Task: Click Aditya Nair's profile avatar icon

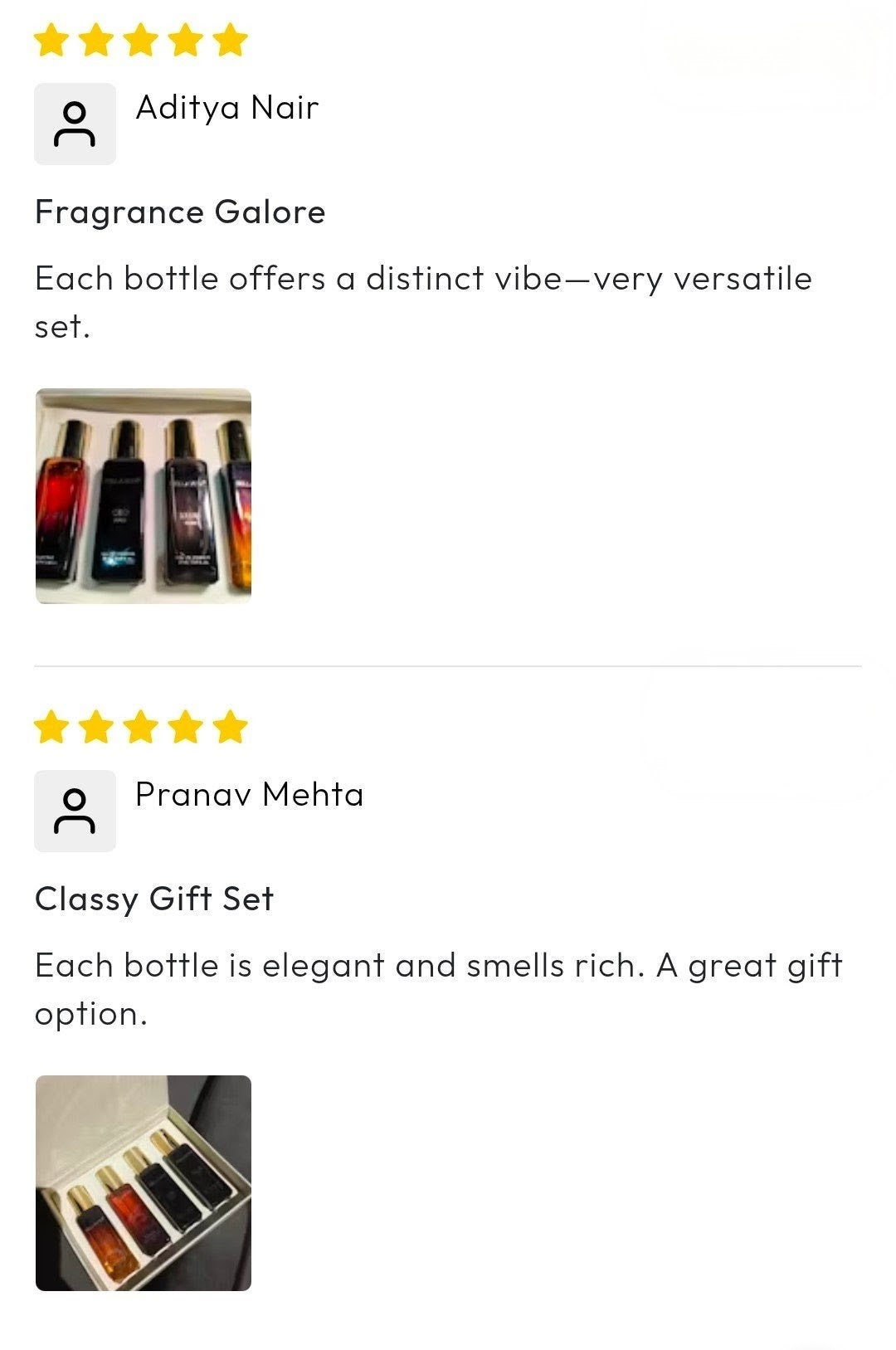Action: (75, 124)
